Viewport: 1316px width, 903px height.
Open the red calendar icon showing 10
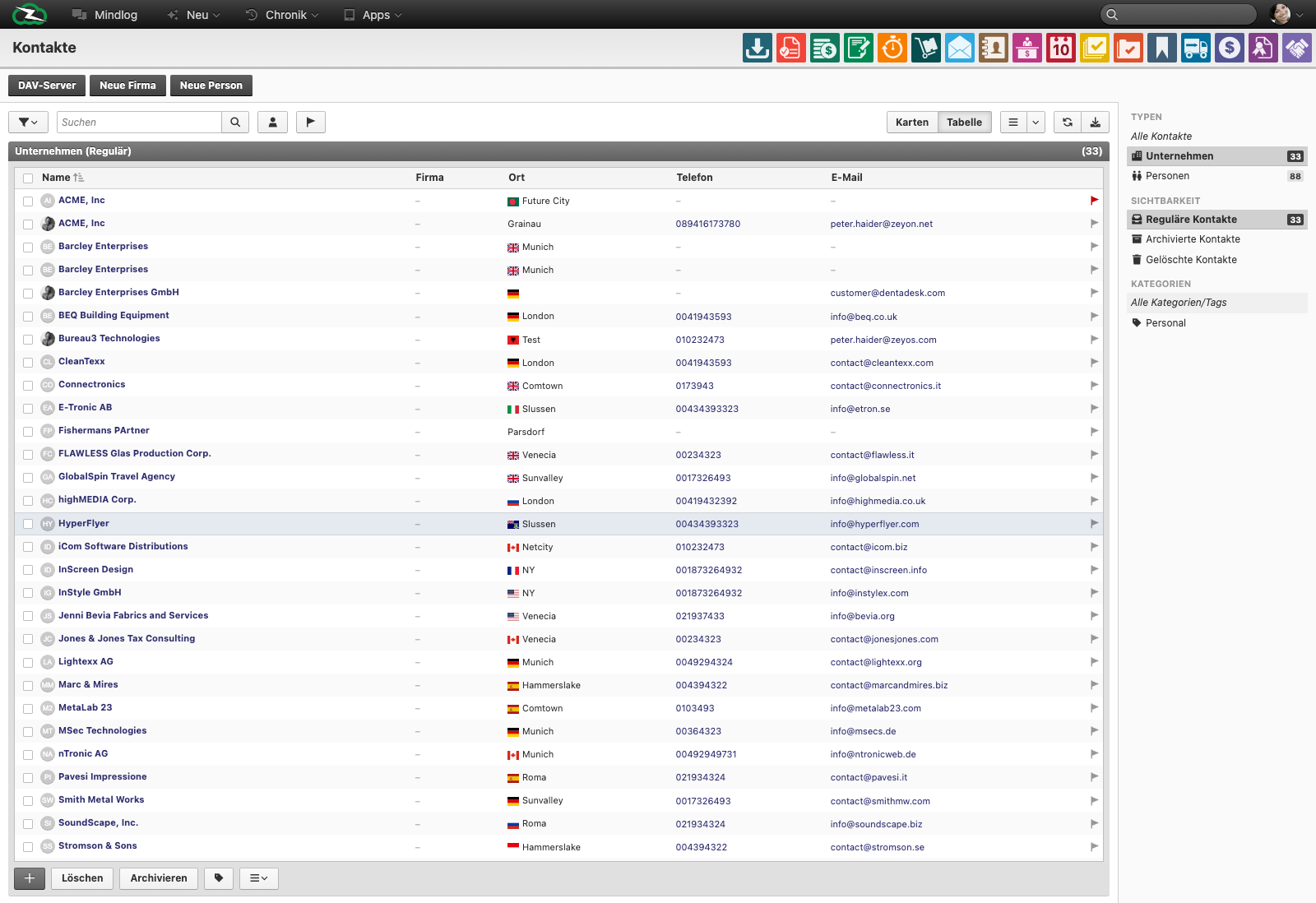click(x=1060, y=48)
